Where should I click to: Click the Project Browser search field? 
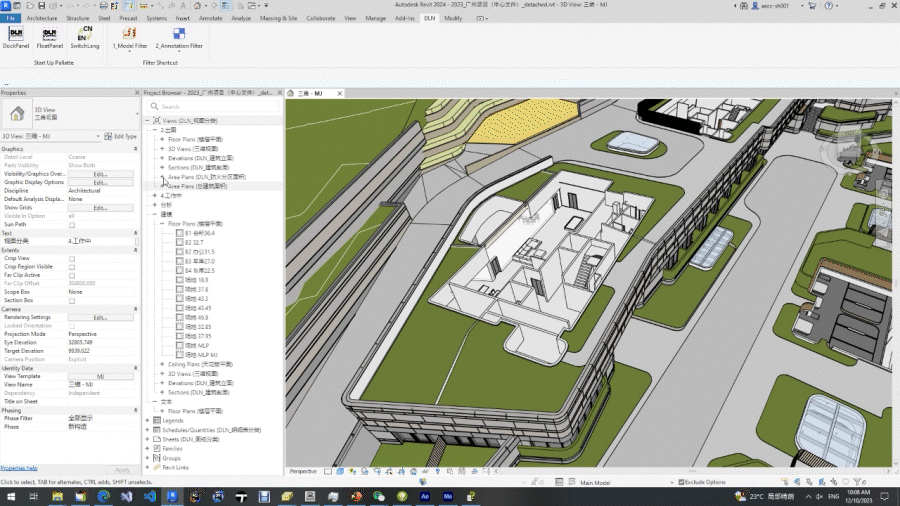[x=215, y=106]
